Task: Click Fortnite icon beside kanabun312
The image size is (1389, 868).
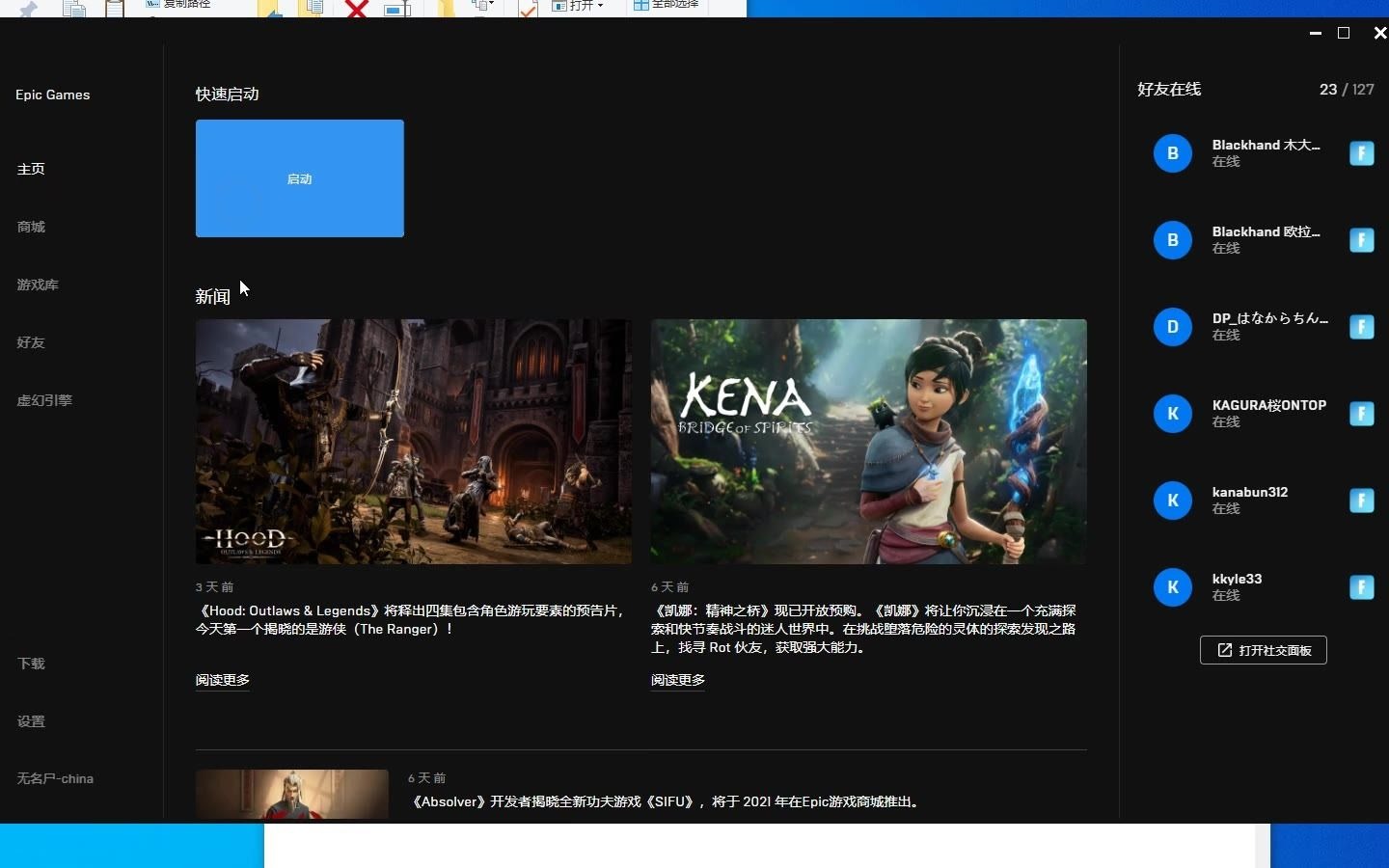Action: pos(1362,501)
